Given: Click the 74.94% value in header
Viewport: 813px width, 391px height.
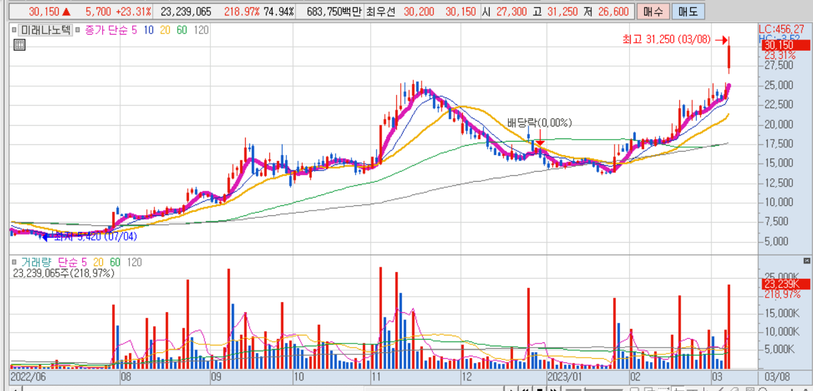Looking at the screenshot, I should pyautogui.click(x=278, y=11).
